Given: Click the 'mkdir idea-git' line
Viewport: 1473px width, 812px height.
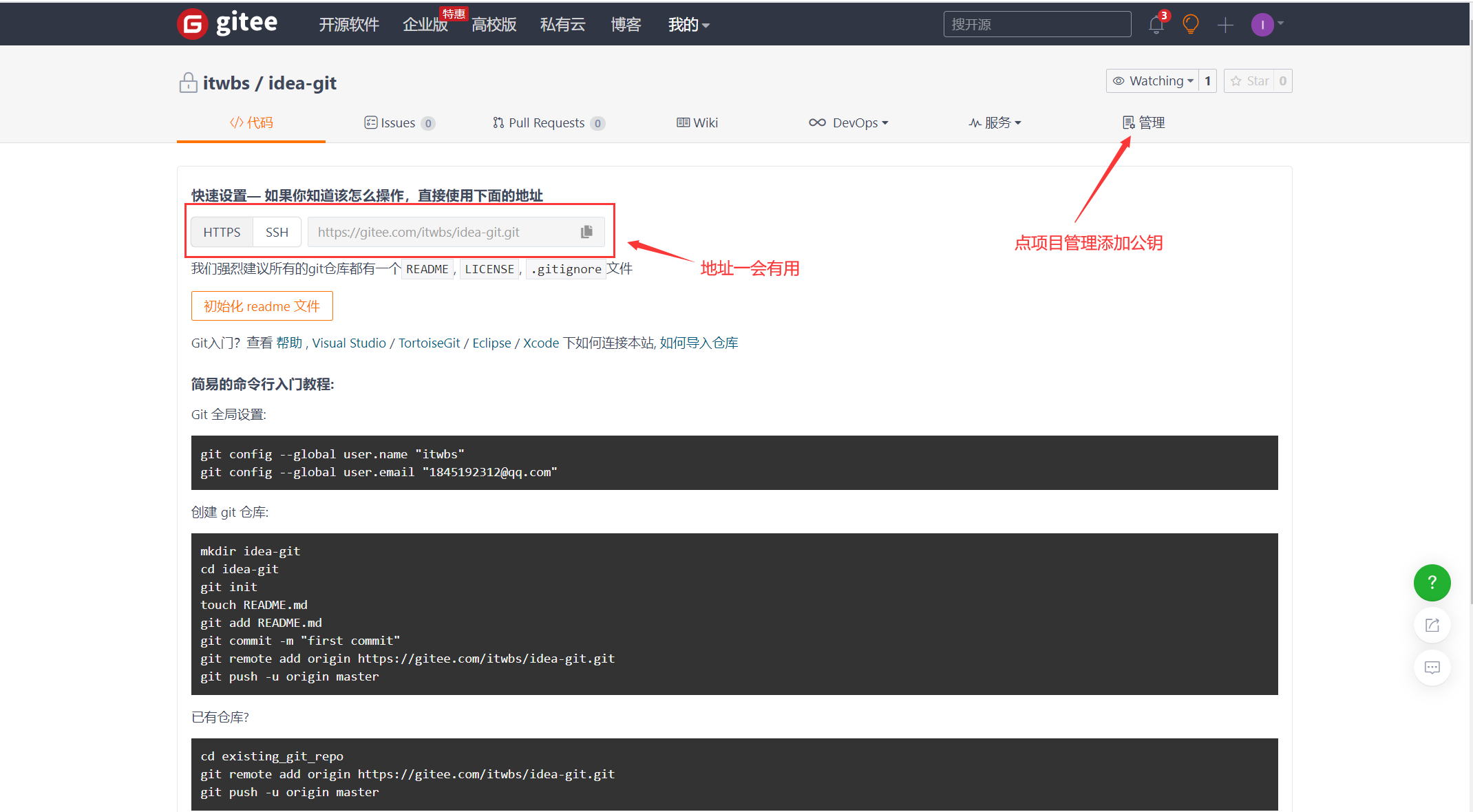Looking at the screenshot, I should 250,551.
